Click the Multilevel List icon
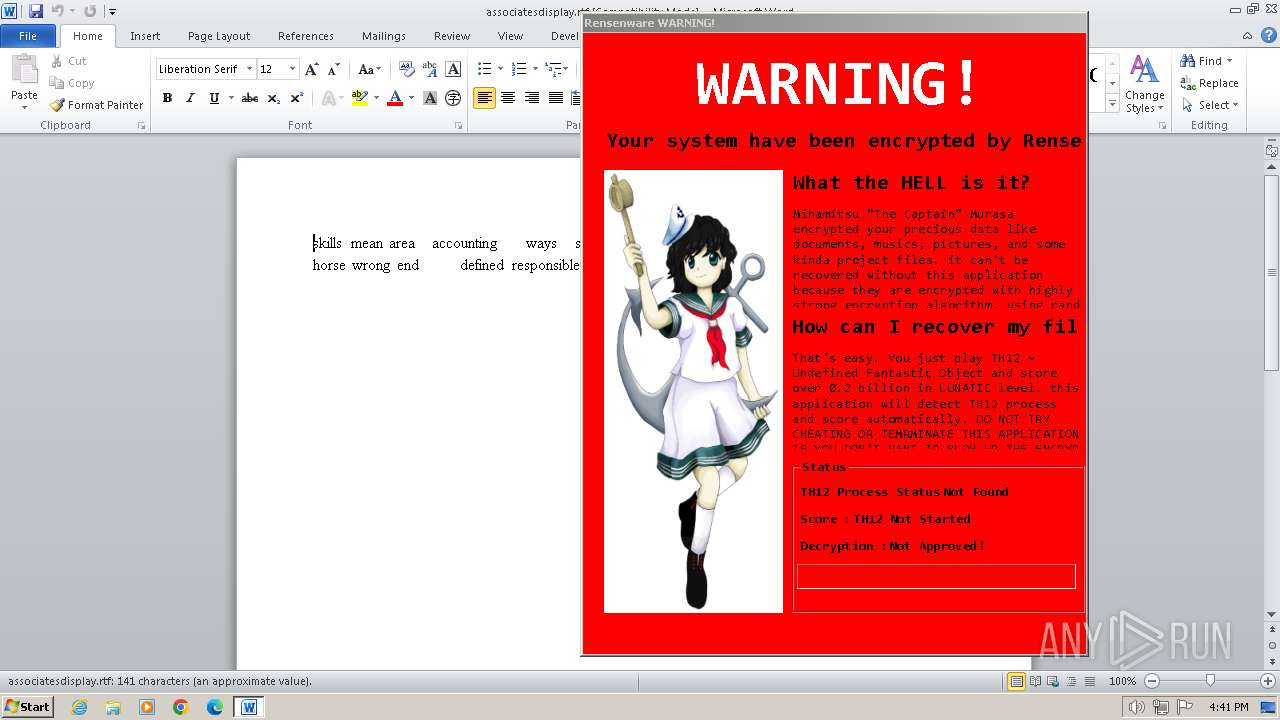This screenshot has width=1280, height=720. (553, 69)
